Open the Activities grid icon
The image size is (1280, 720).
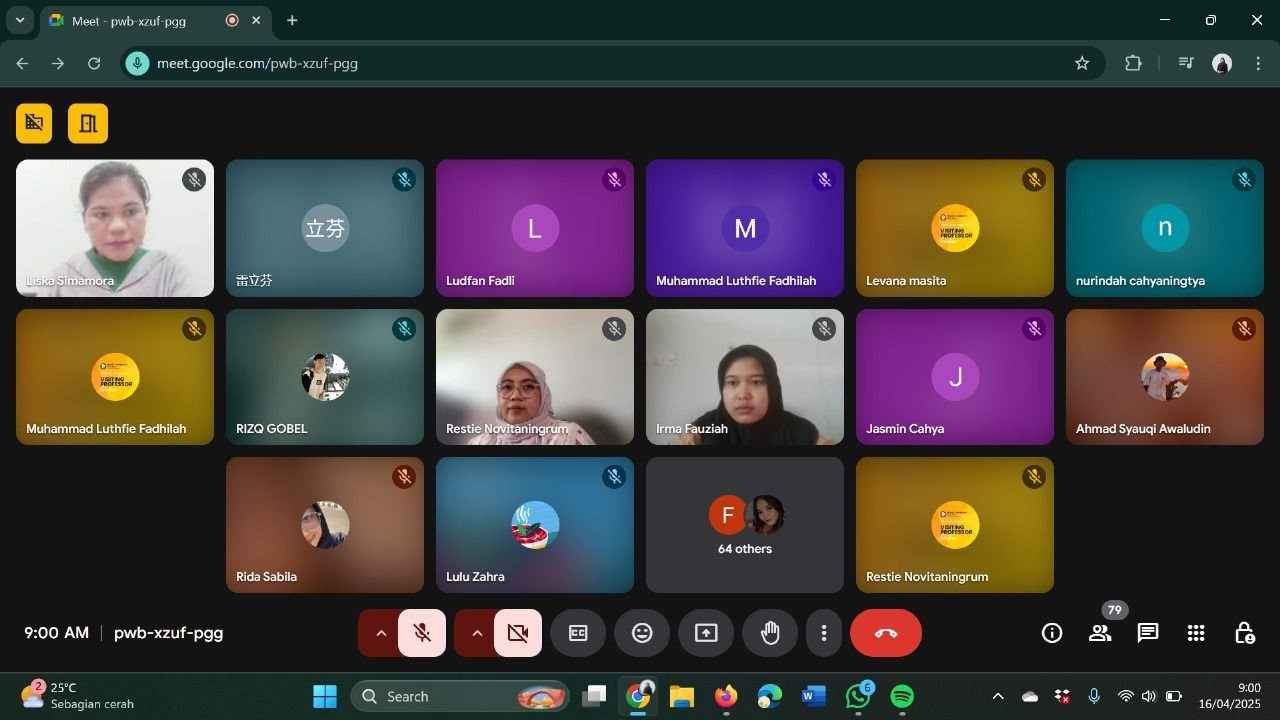tap(1196, 633)
